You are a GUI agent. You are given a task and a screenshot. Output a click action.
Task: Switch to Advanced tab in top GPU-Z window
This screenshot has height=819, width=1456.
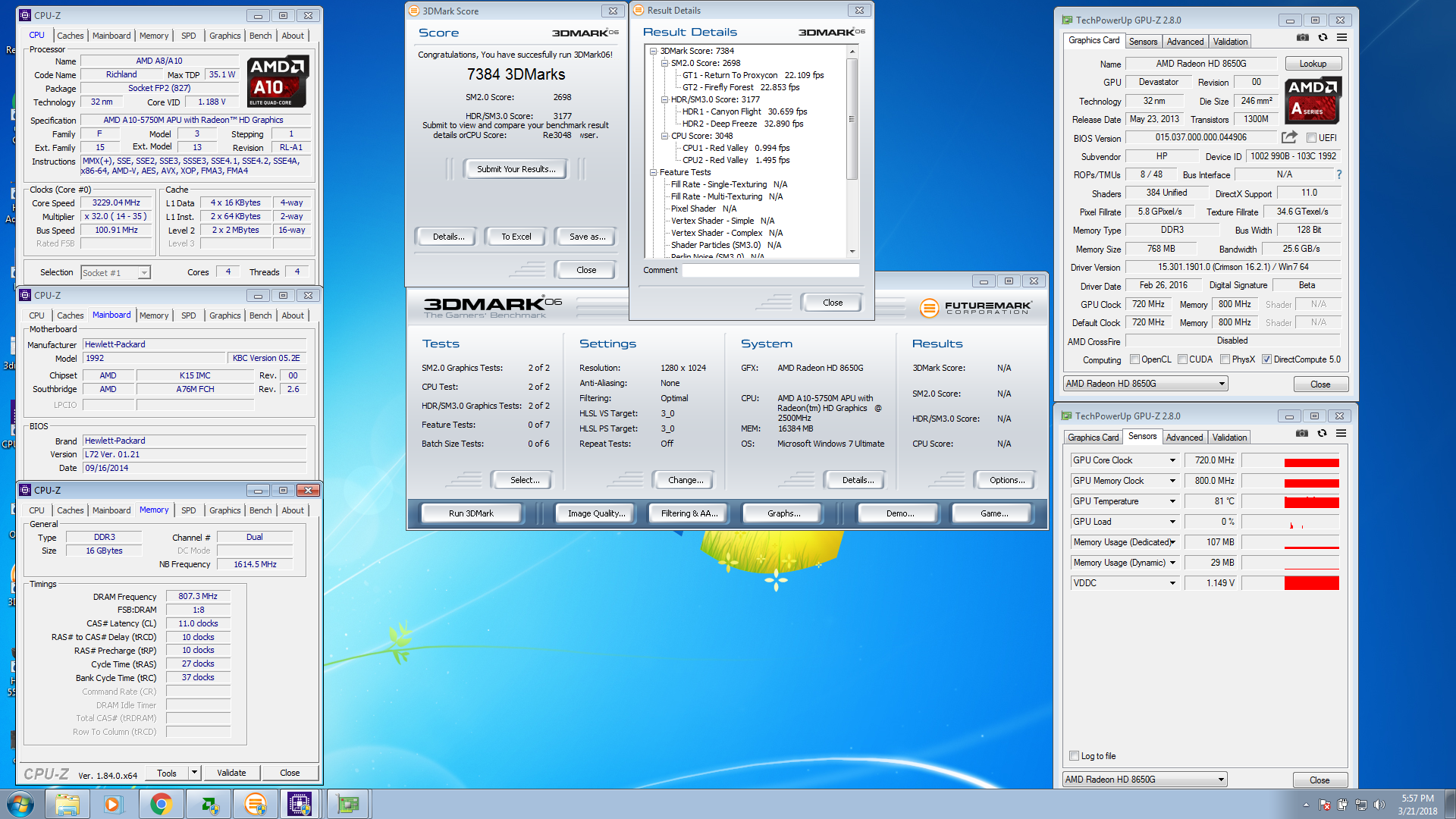point(1185,42)
